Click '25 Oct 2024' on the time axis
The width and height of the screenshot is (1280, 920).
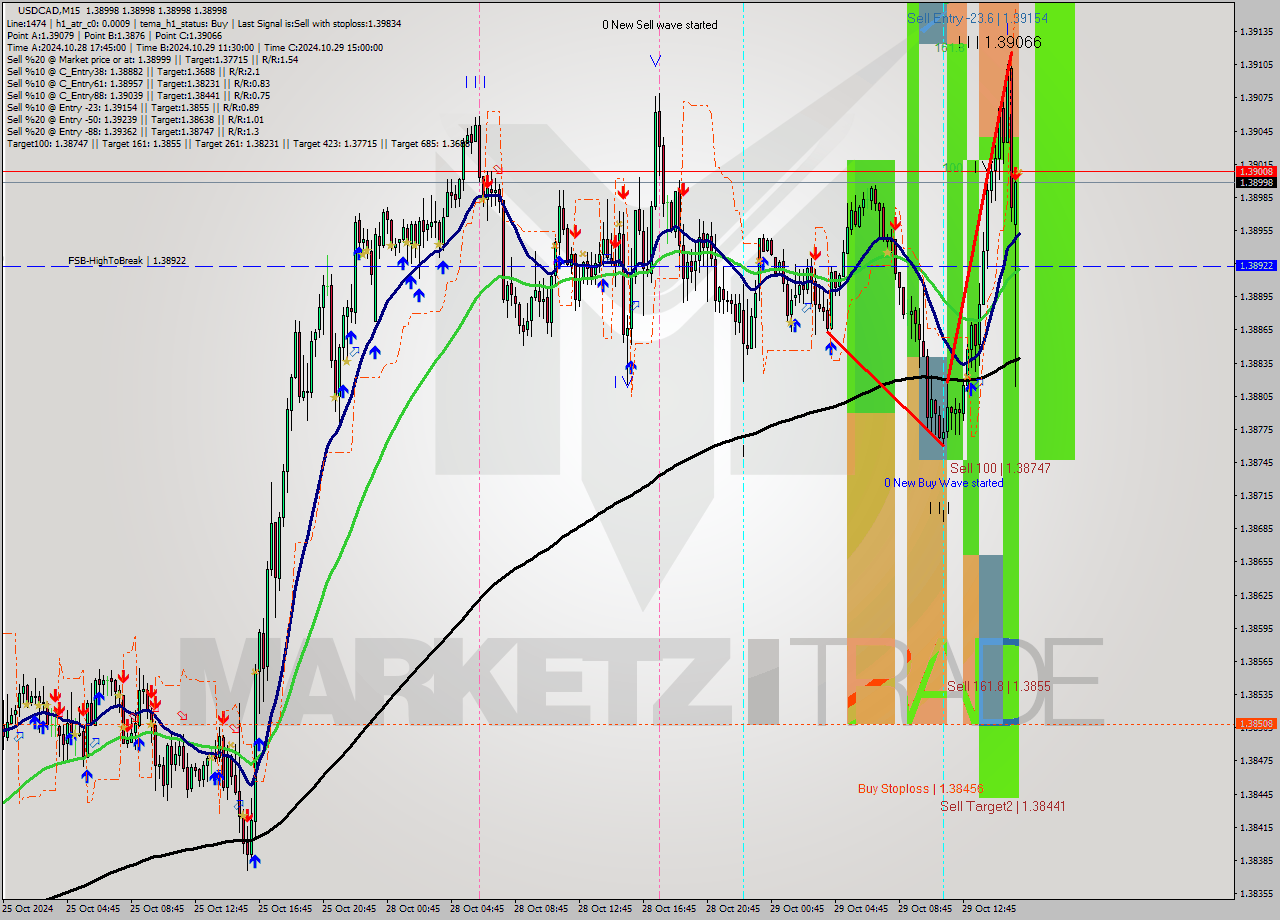[30, 909]
